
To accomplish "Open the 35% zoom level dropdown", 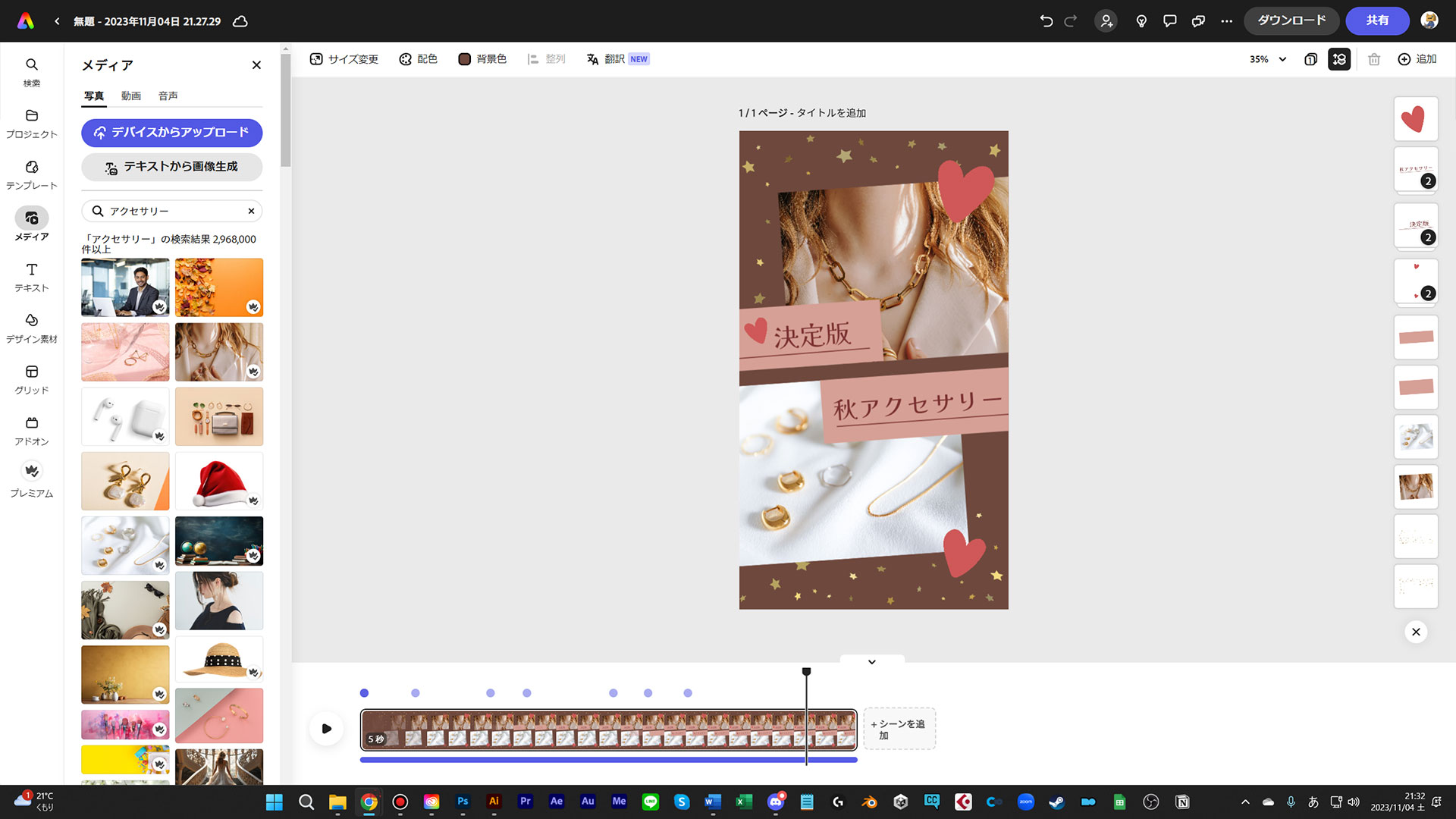I will [1266, 59].
